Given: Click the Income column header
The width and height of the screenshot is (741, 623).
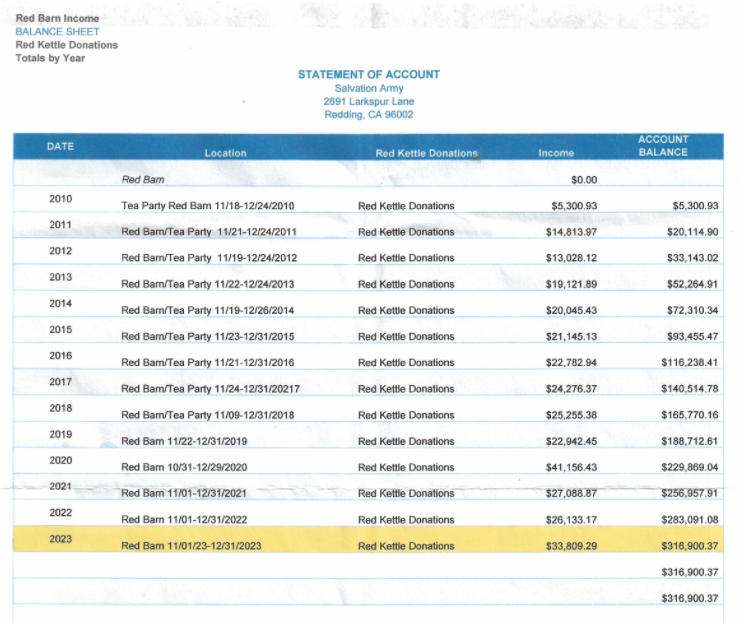Looking at the screenshot, I should [556, 153].
